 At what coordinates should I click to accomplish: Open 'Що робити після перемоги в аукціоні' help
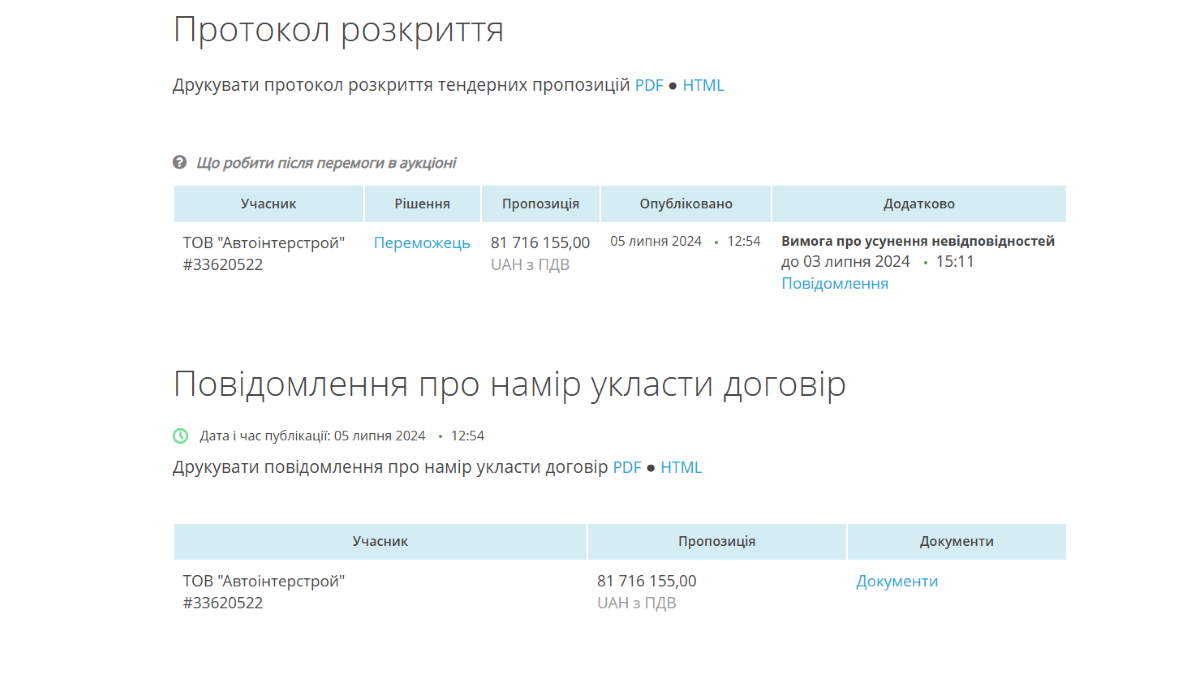coord(326,163)
